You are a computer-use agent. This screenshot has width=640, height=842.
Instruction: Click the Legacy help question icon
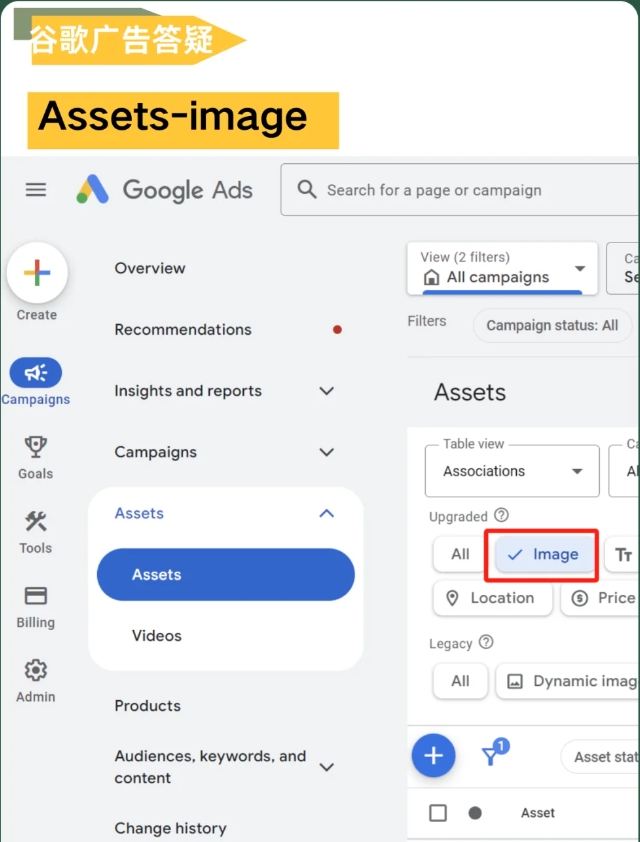coord(486,642)
